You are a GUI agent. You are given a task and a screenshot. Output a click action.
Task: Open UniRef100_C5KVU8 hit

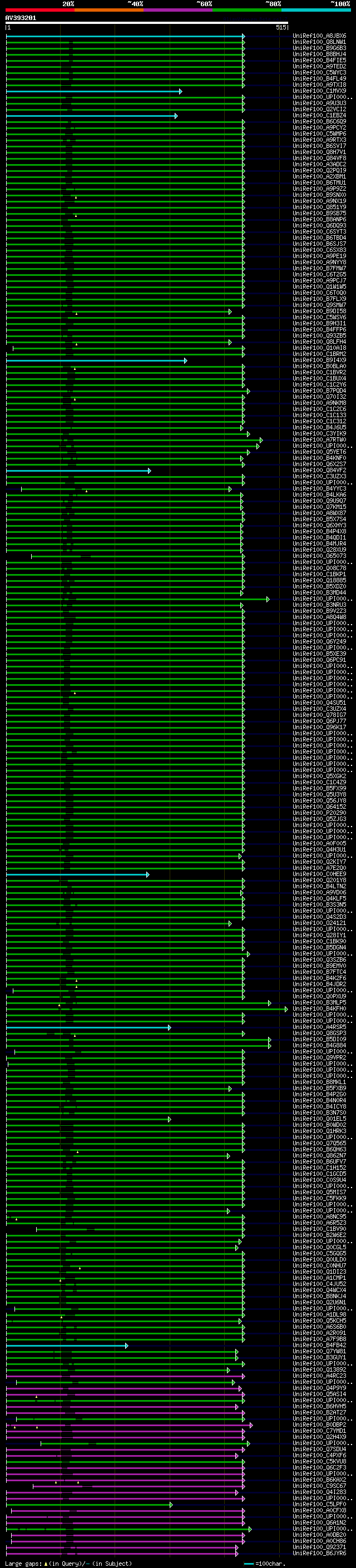click(319, 1461)
